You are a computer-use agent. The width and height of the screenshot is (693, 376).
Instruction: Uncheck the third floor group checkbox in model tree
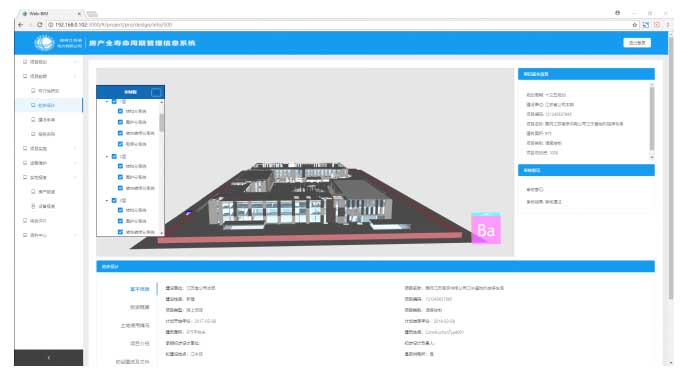(114, 200)
